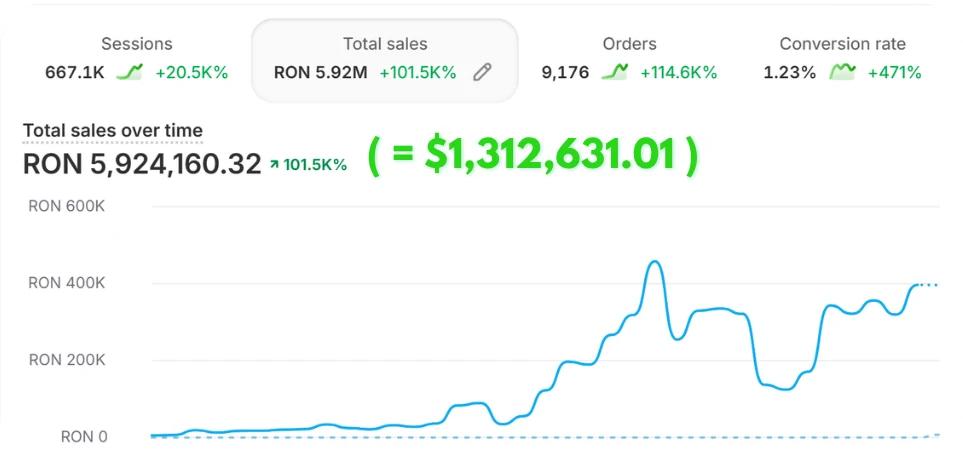Click the dotted projection end of the sales line
The image size is (963, 457).
click(927, 284)
